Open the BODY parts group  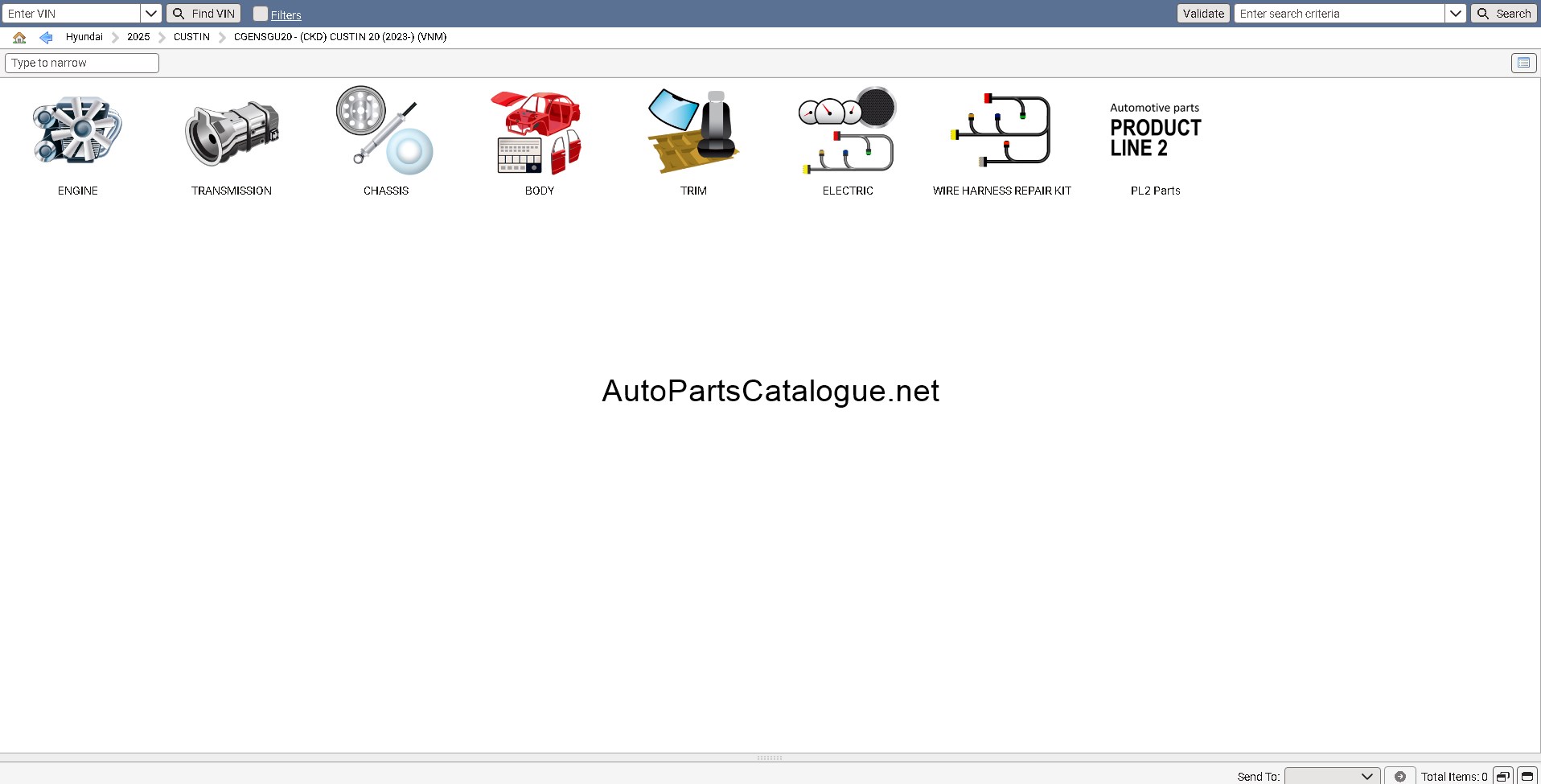(x=539, y=131)
